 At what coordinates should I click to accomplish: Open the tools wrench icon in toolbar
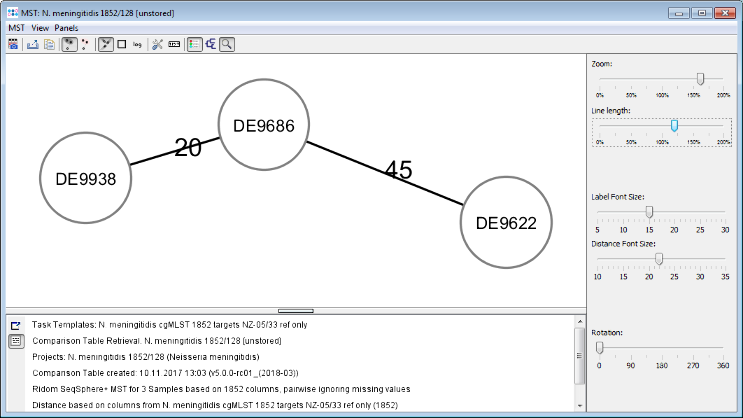point(157,44)
